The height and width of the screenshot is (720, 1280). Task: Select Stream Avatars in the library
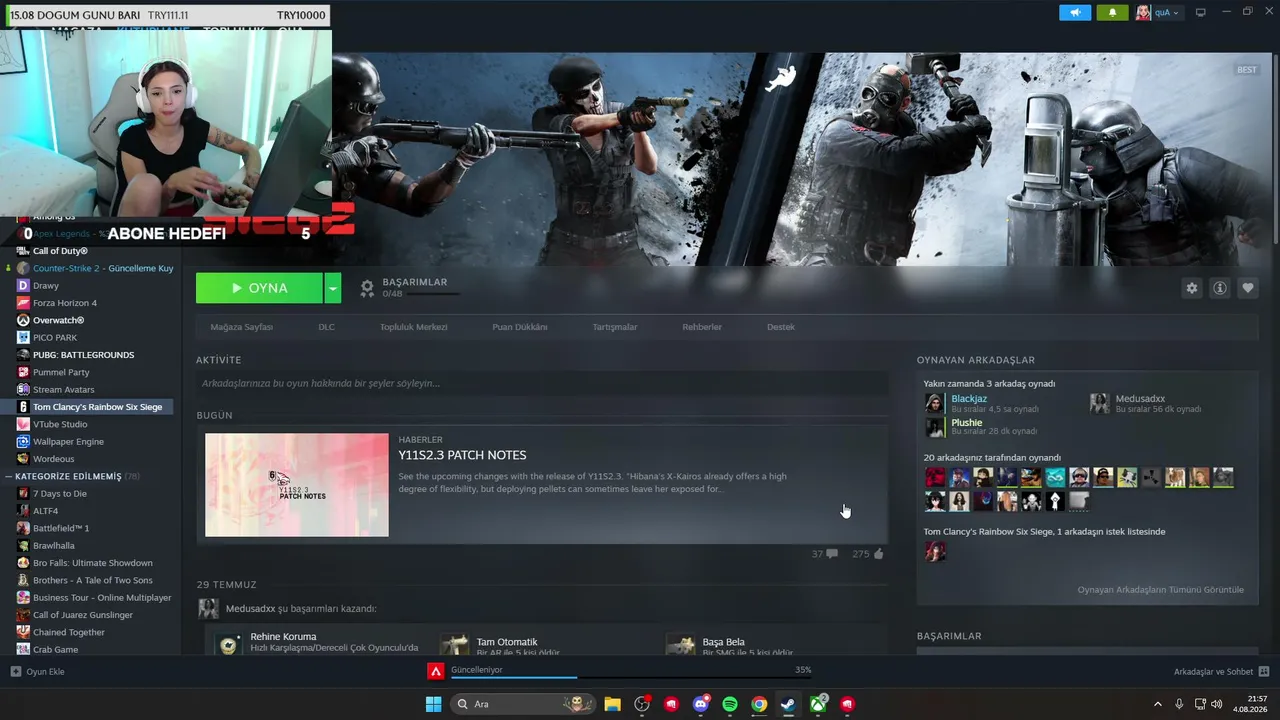coord(63,390)
